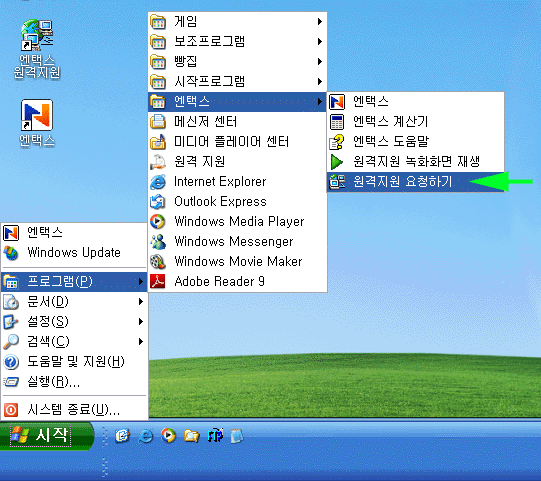Click the 설정(S) icon
Image resolution: width=541 pixels, height=481 pixels.
tap(11, 322)
